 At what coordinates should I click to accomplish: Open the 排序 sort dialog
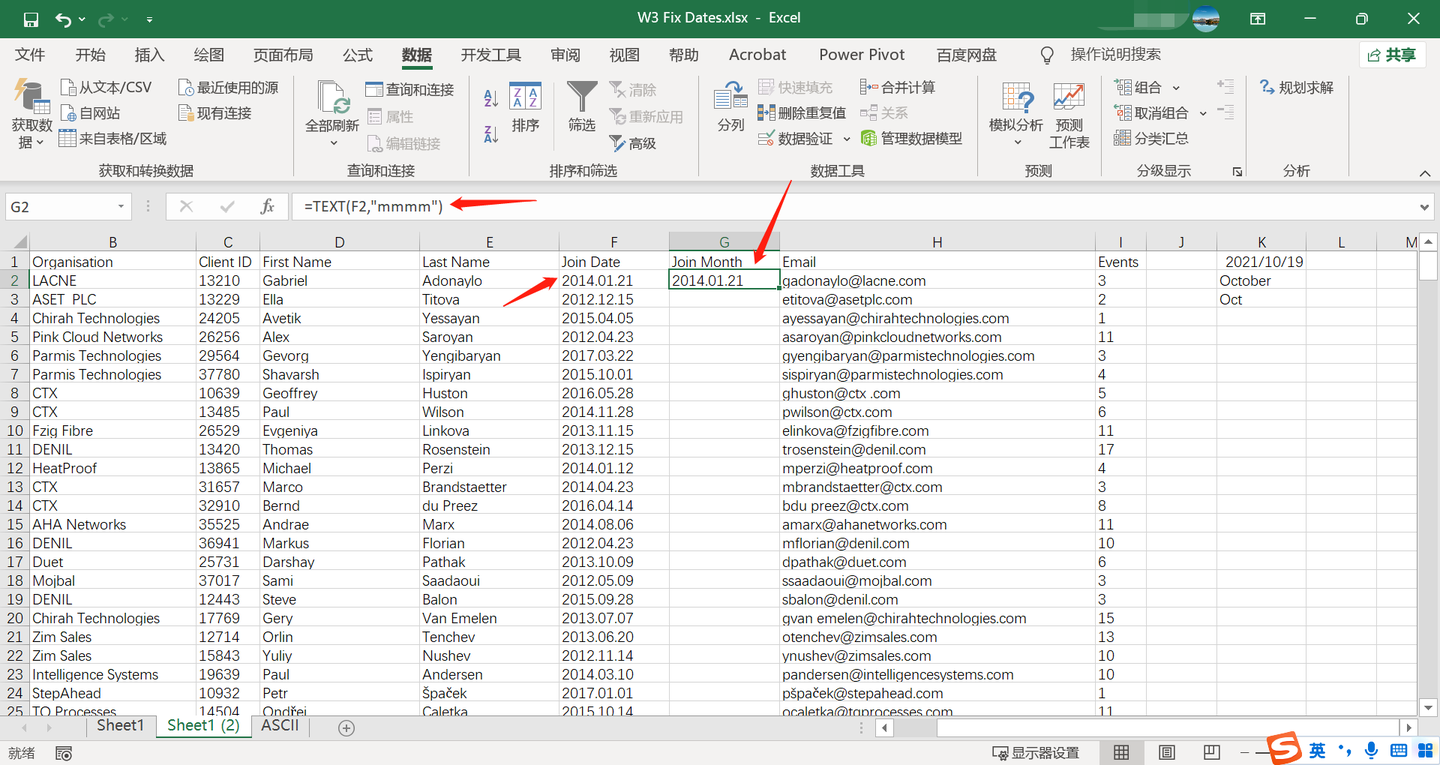(525, 108)
